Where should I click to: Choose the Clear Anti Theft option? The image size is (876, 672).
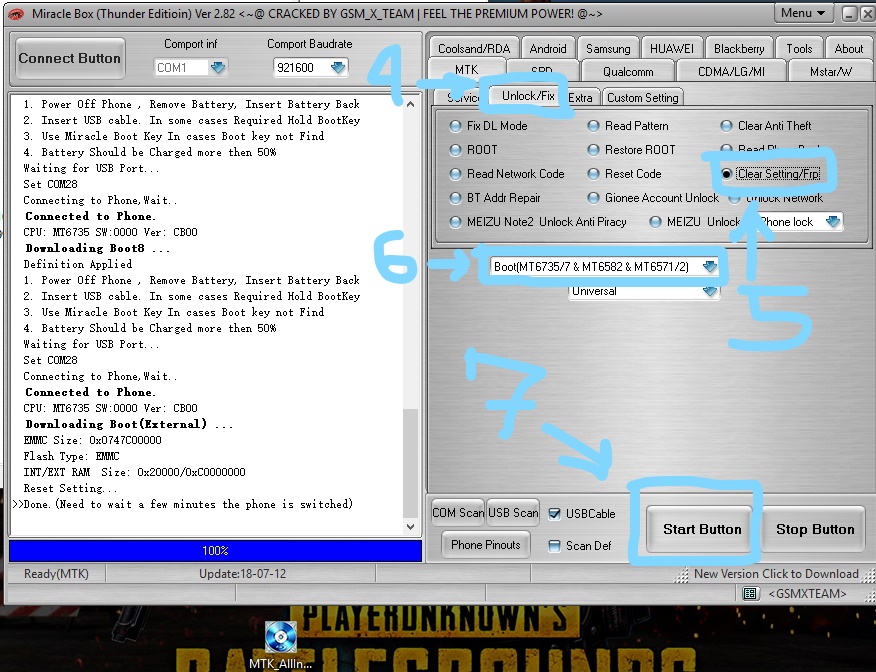pos(726,126)
